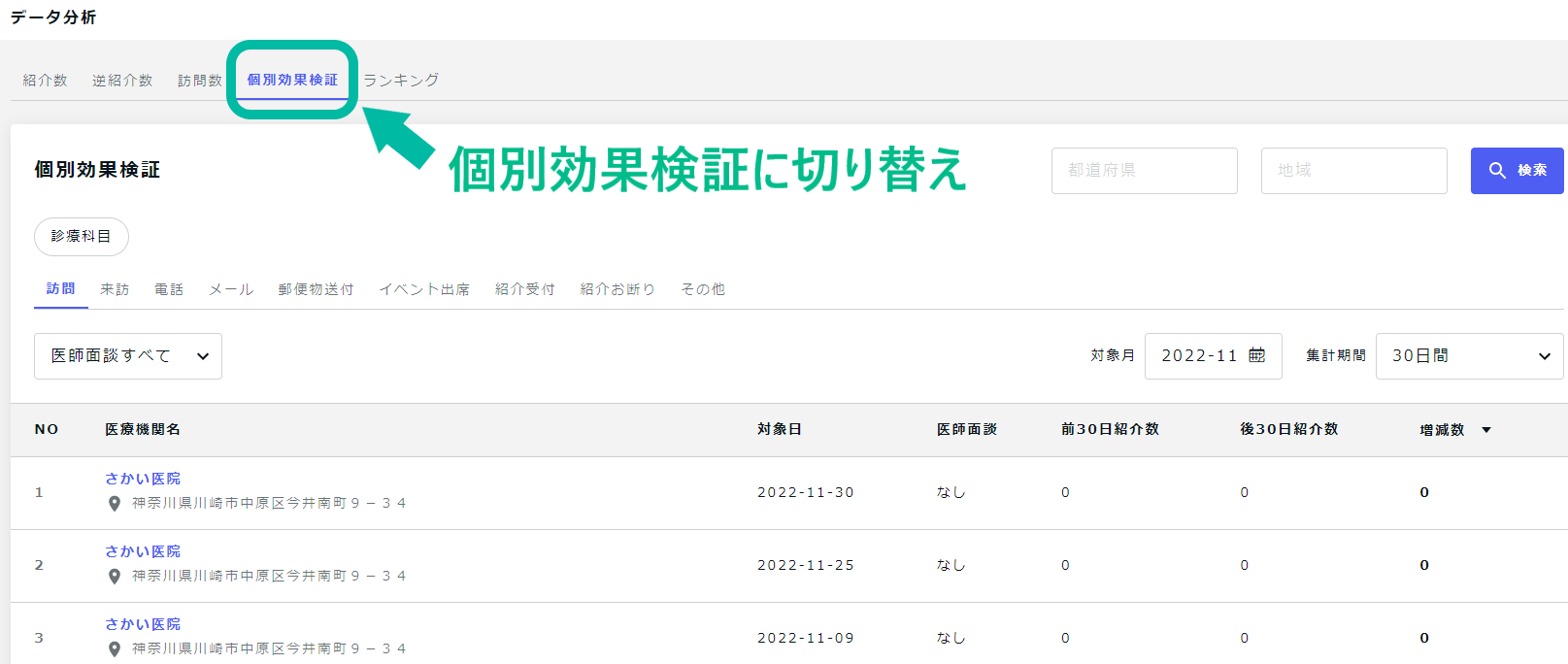Image resolution: width=1568 pixels, height=664 pixels.
Task: Expand the 医師面談すべて dropdown
Action: (x=128, y=356)
